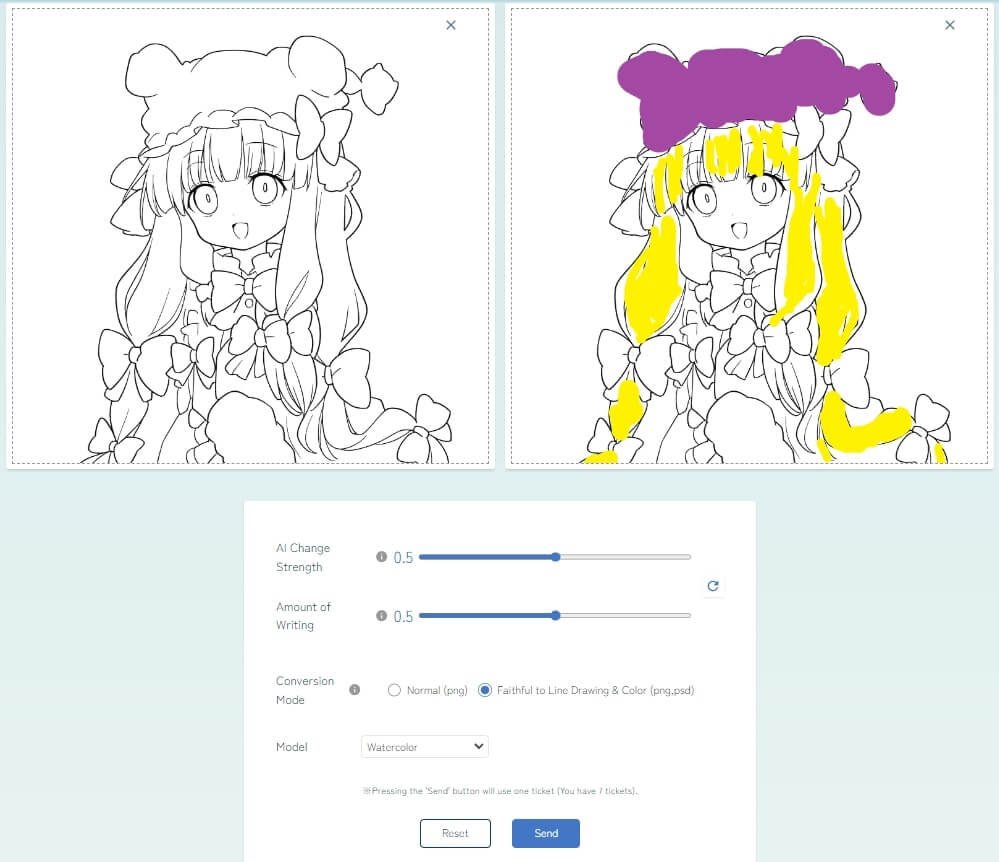
Task: Click the Normal (png) label text
Action: [x=437, y=690]
